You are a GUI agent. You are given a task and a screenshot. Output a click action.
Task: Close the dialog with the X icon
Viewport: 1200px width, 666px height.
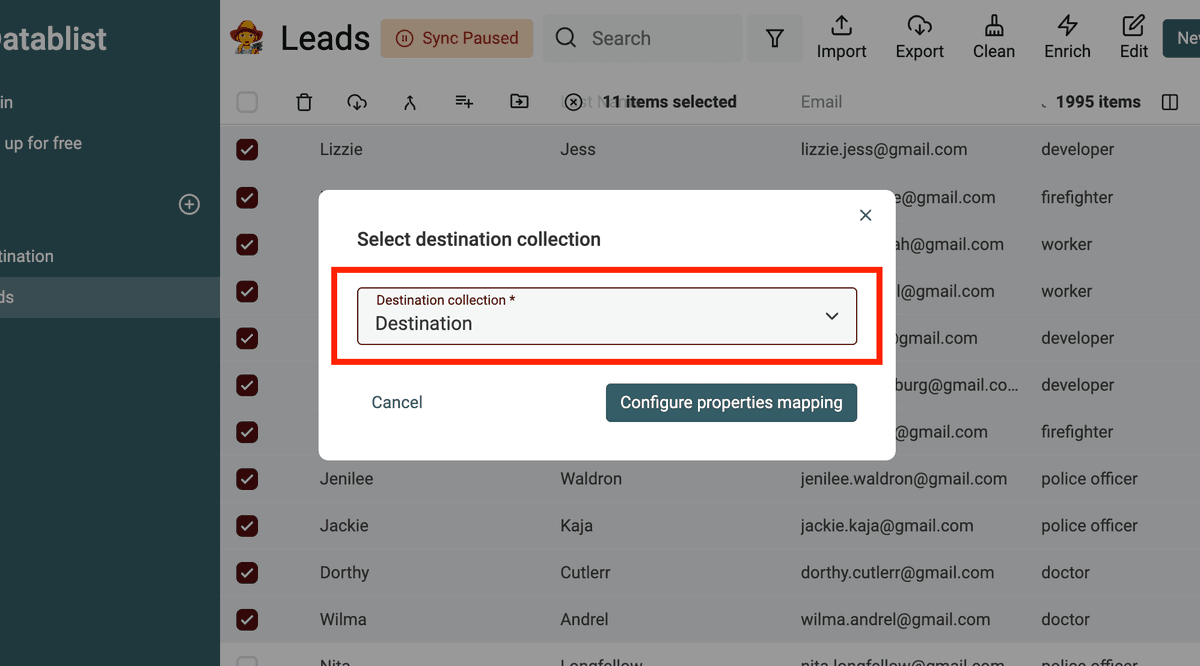(866, 215)
